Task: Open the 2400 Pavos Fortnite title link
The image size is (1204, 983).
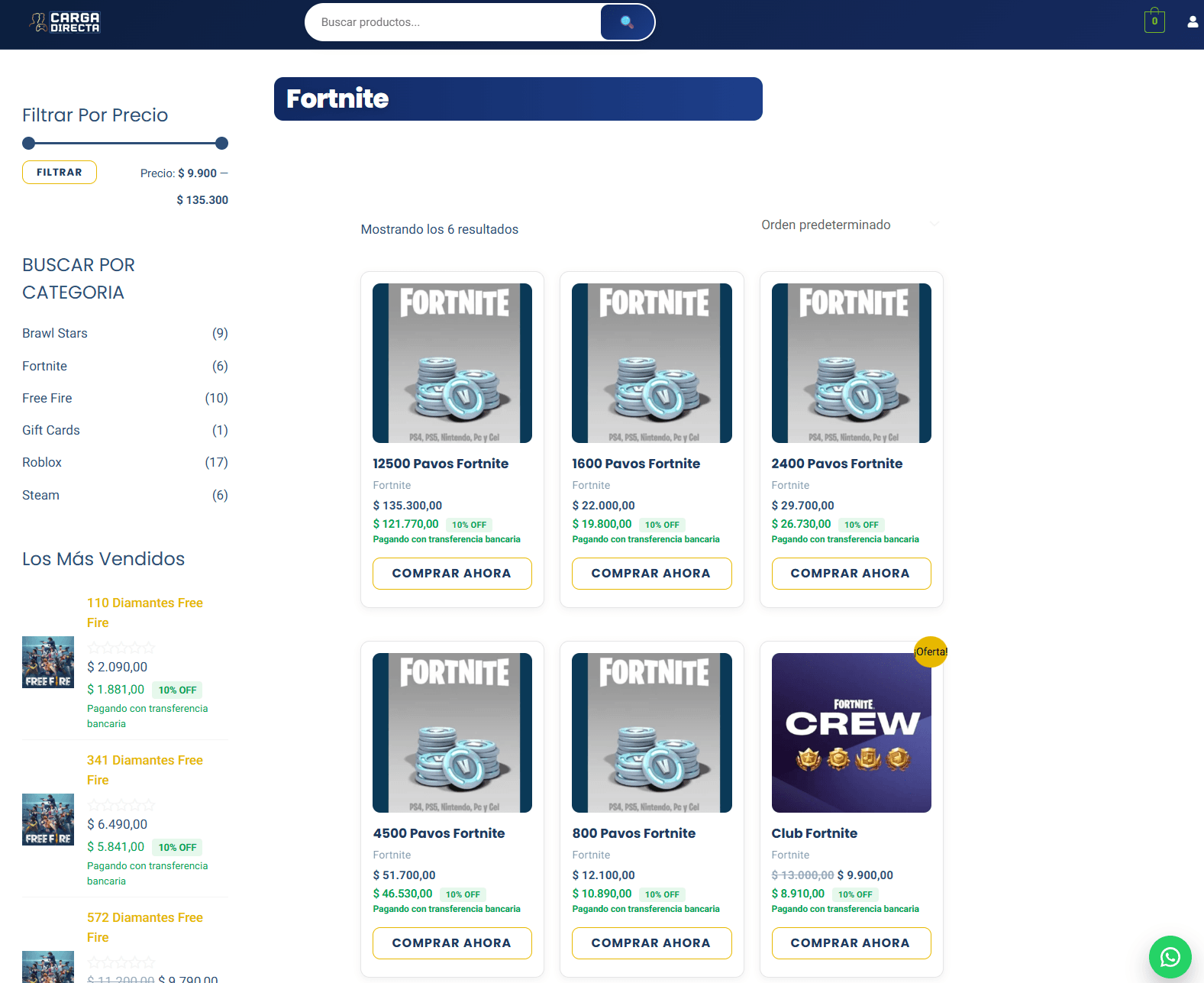Action: [x=837, y=464]
